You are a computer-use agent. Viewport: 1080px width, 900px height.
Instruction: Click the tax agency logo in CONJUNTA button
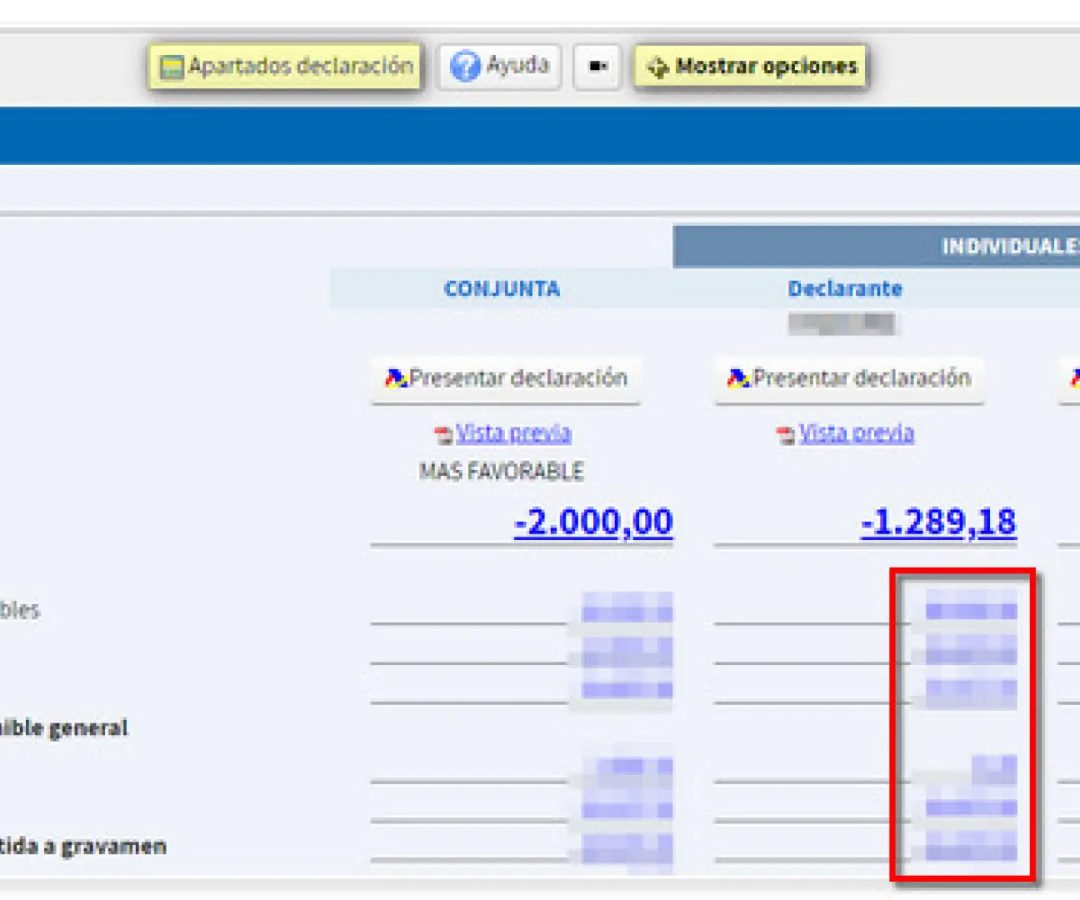[x=396, y=378]
